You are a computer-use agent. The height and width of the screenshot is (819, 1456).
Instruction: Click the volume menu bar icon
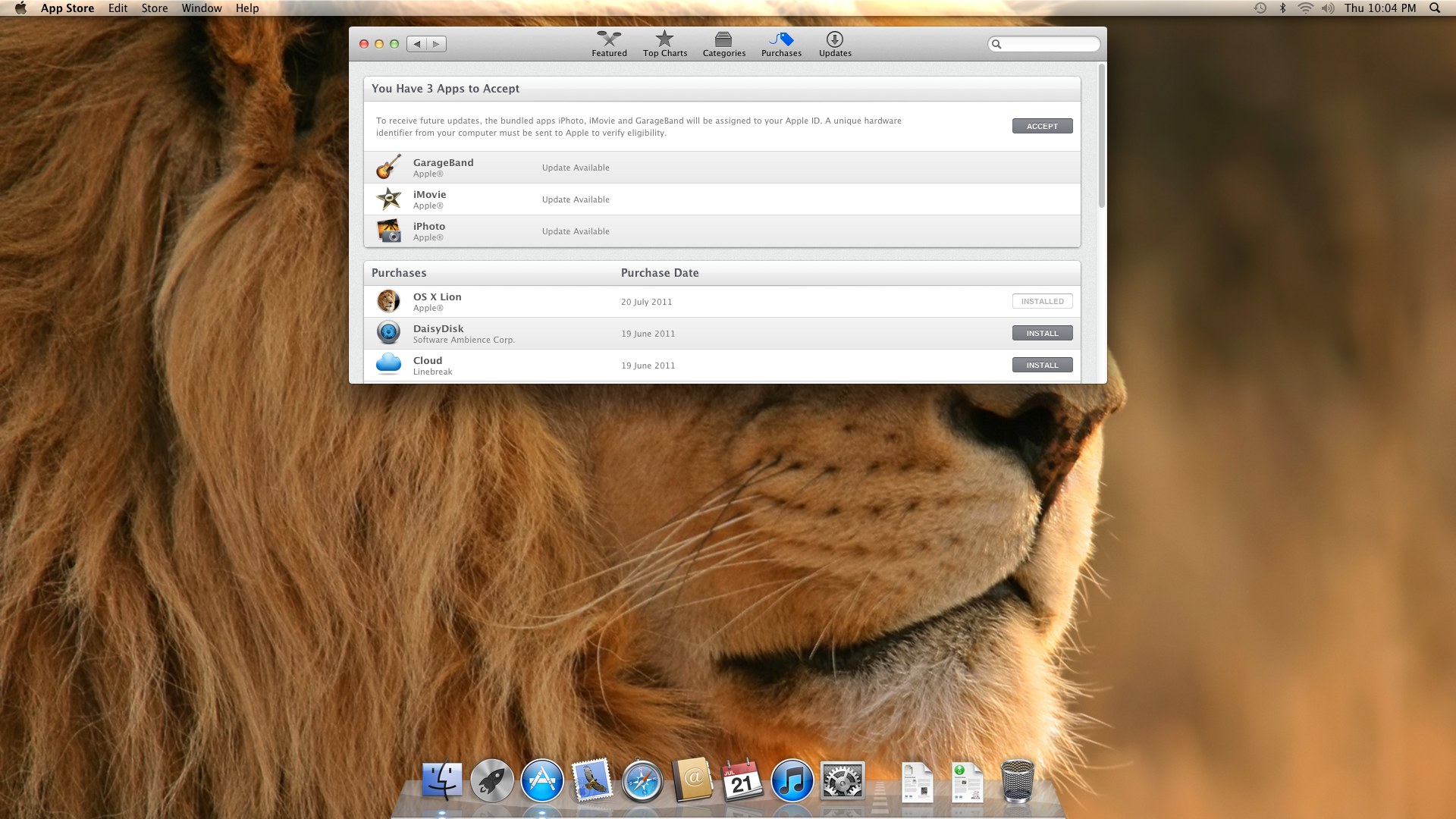coord(1327,8)
